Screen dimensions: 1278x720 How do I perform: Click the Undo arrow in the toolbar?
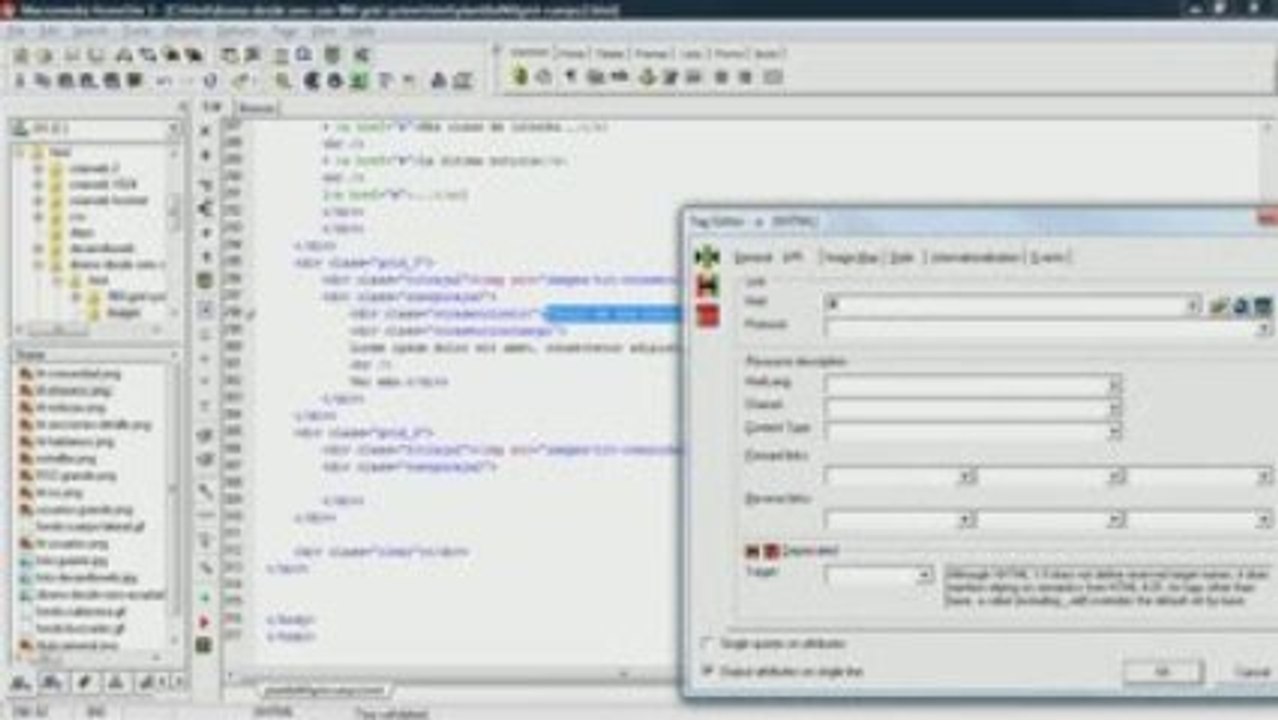pos(162,80)
